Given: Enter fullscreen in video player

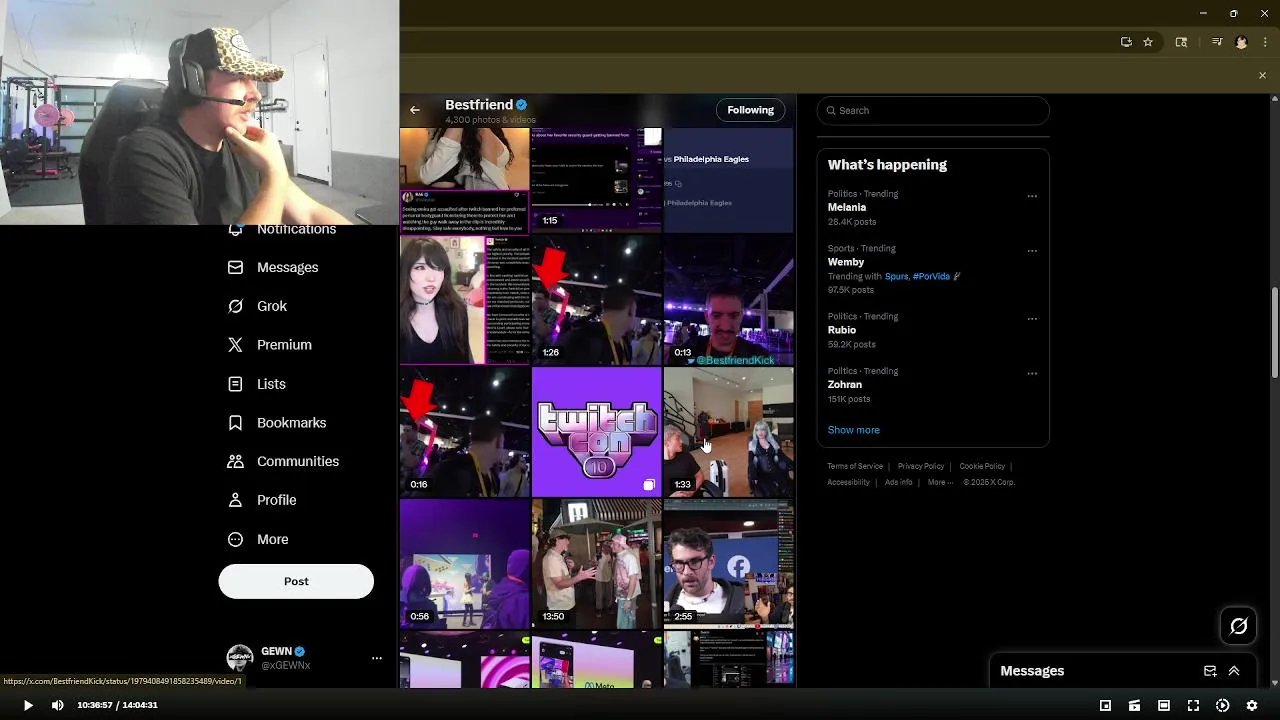Looking at the screenshot, I should pos(1193,705).
